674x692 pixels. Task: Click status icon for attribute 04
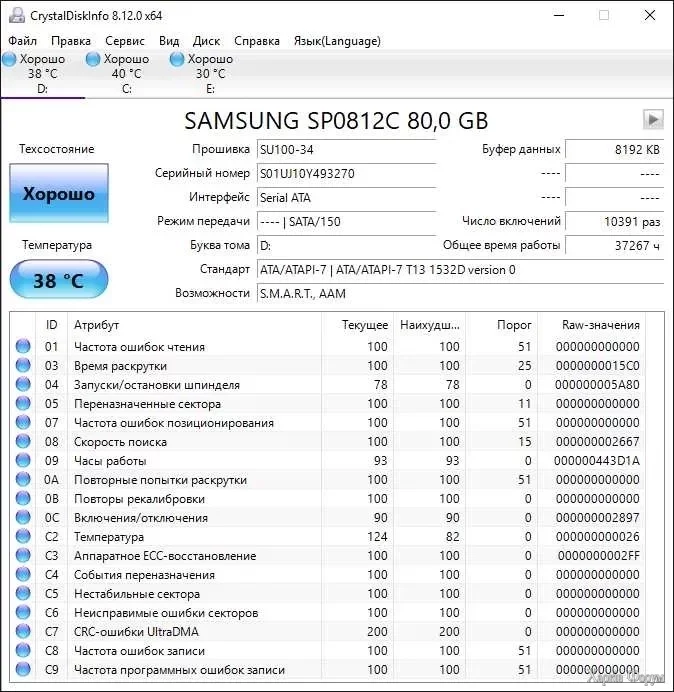23,384
